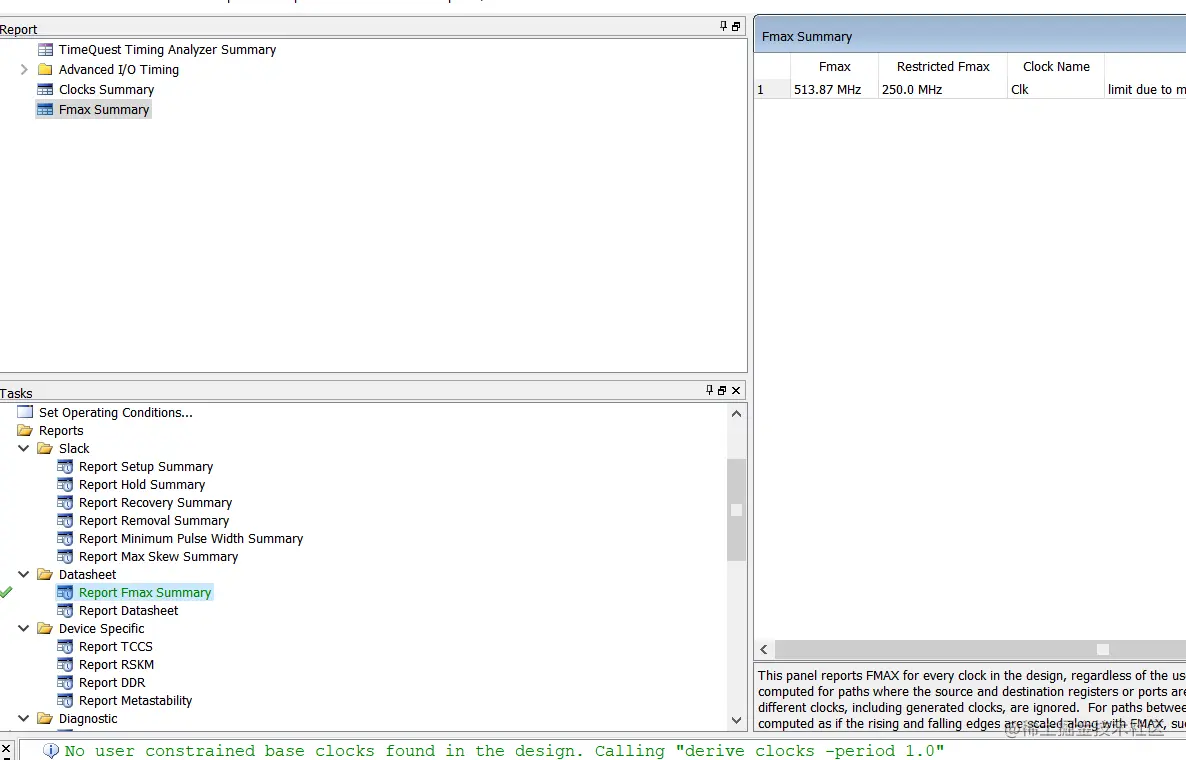
Task: Select the 513.87 MHz Fmax cell
Action: [x=834, y=89]
